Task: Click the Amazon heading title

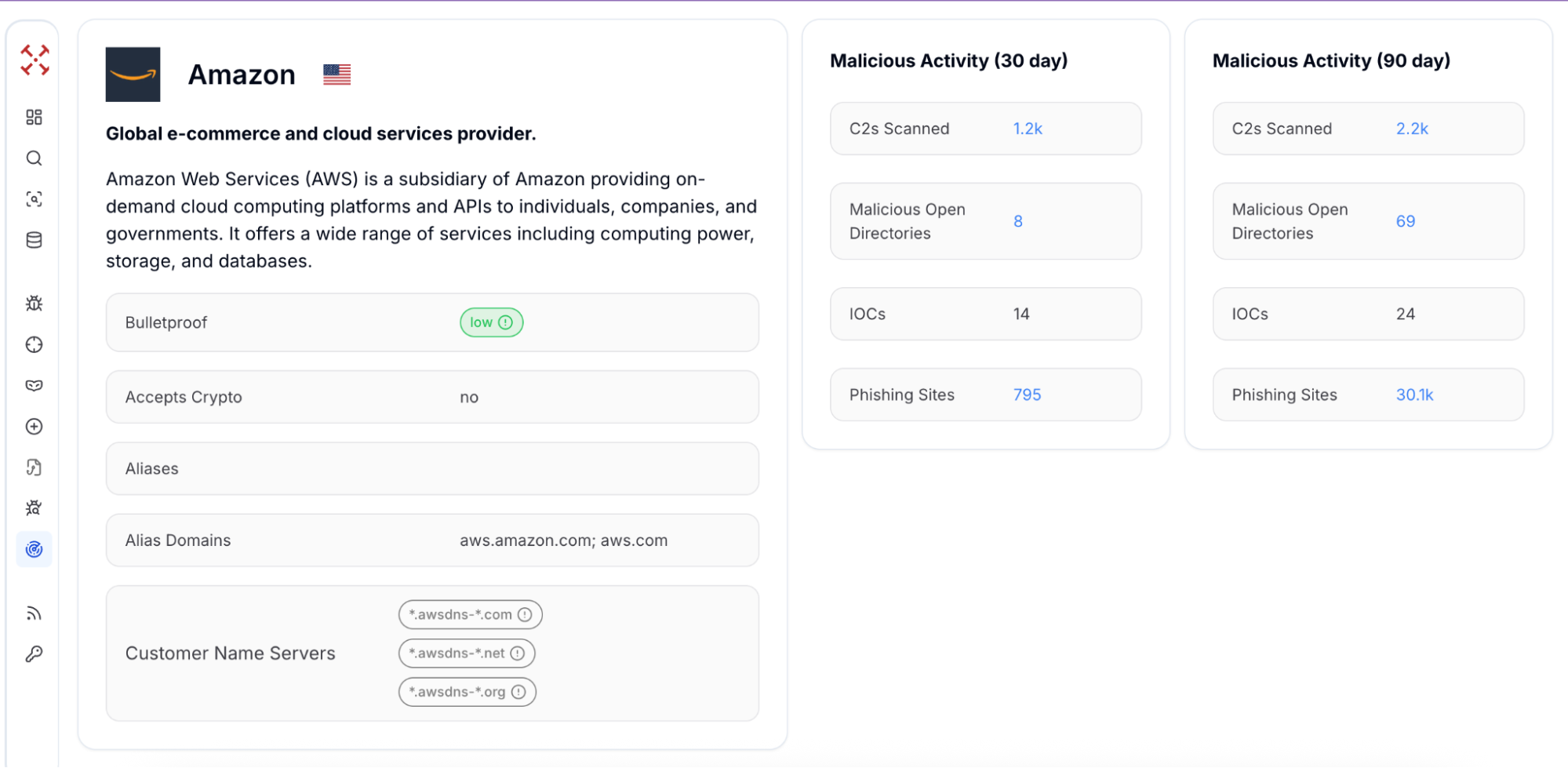Action: coord(242,75)
